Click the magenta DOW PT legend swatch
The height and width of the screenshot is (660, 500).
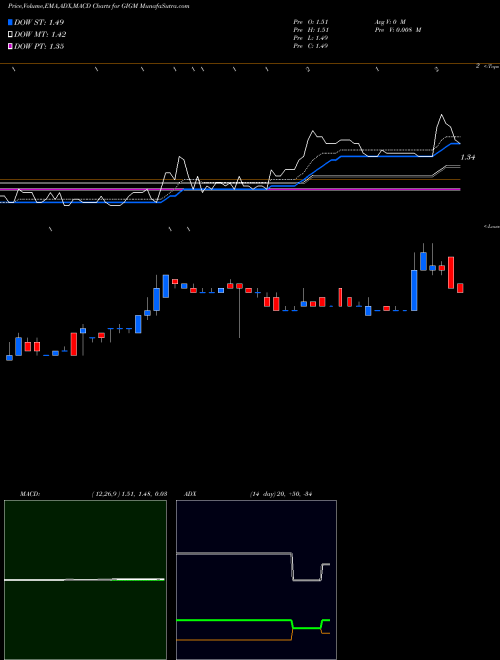coord(10,46)
